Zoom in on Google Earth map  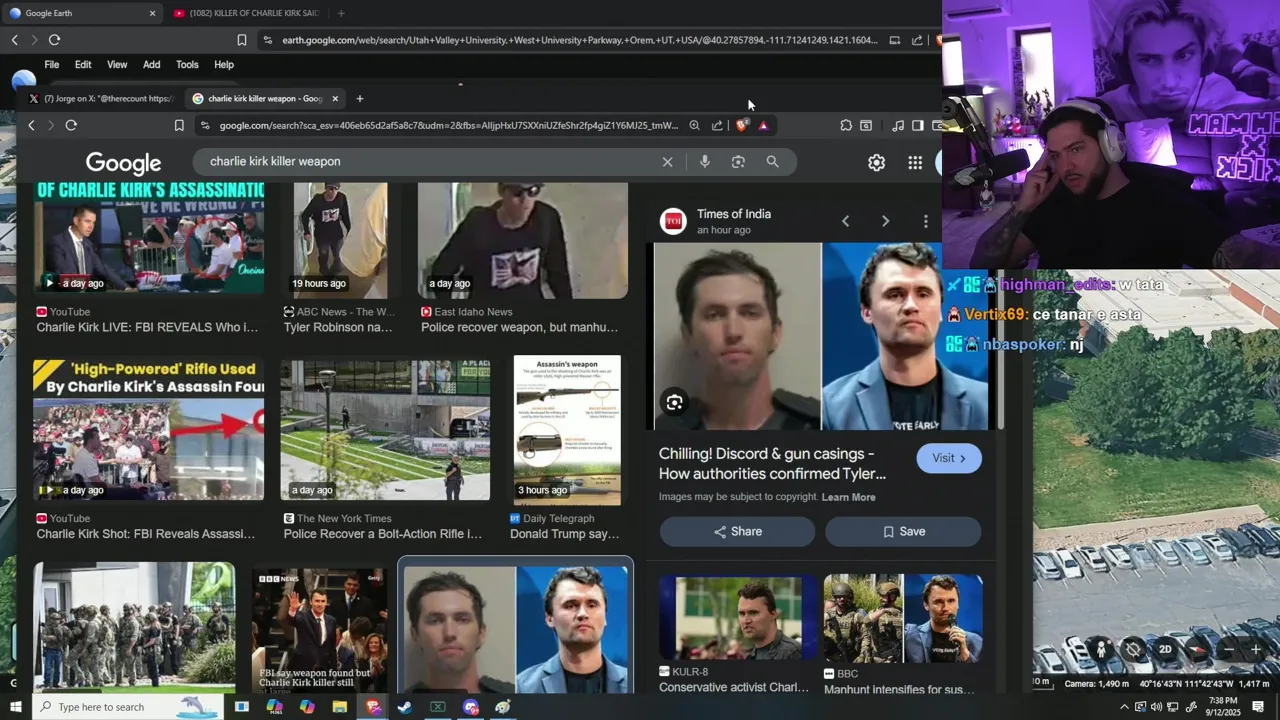1257,649
